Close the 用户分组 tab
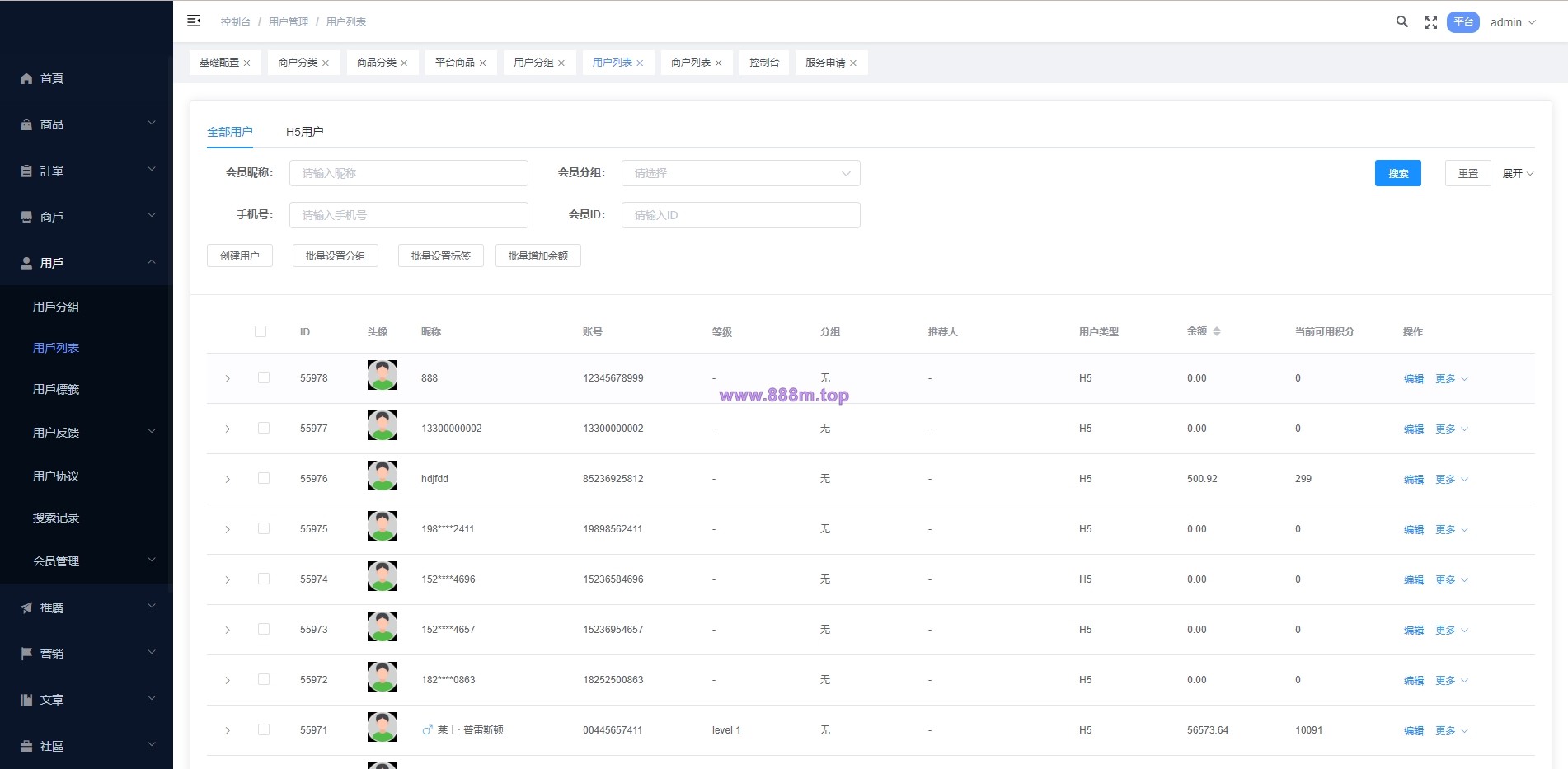The width and height of the screenshot is (1568, 769). tap(561, 63)
